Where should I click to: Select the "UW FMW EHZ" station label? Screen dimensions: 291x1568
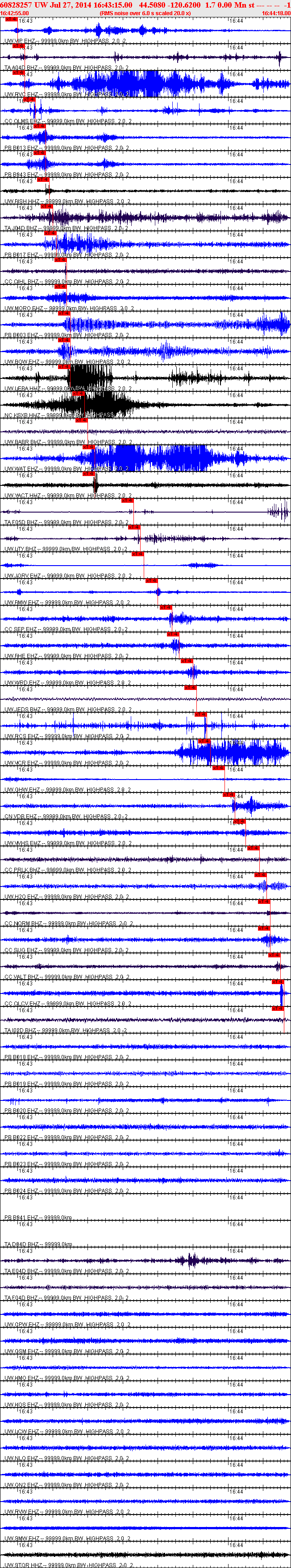21,603
